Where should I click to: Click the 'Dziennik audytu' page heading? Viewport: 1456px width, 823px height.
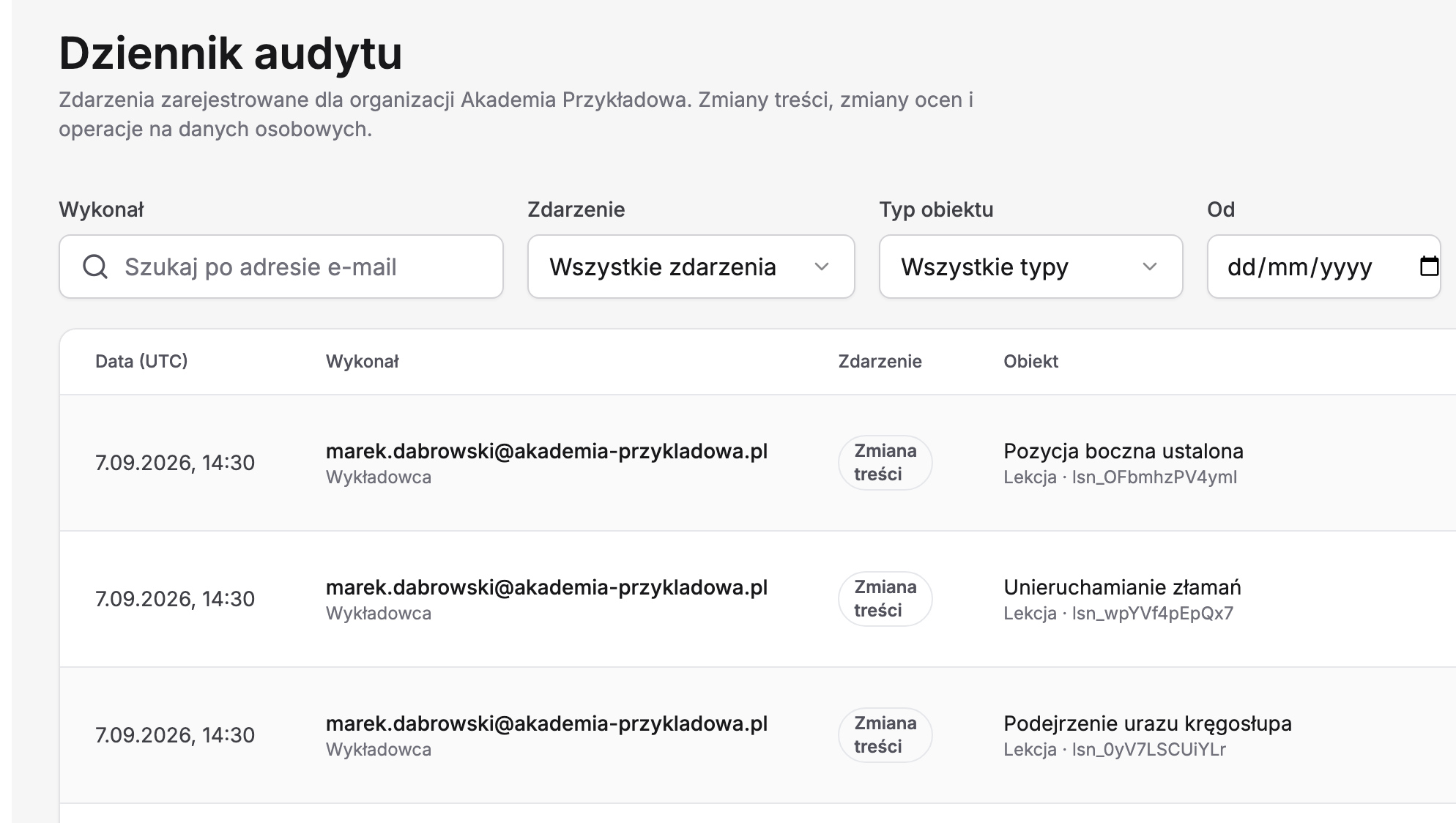pyautogui.click(x=231, y=53)
